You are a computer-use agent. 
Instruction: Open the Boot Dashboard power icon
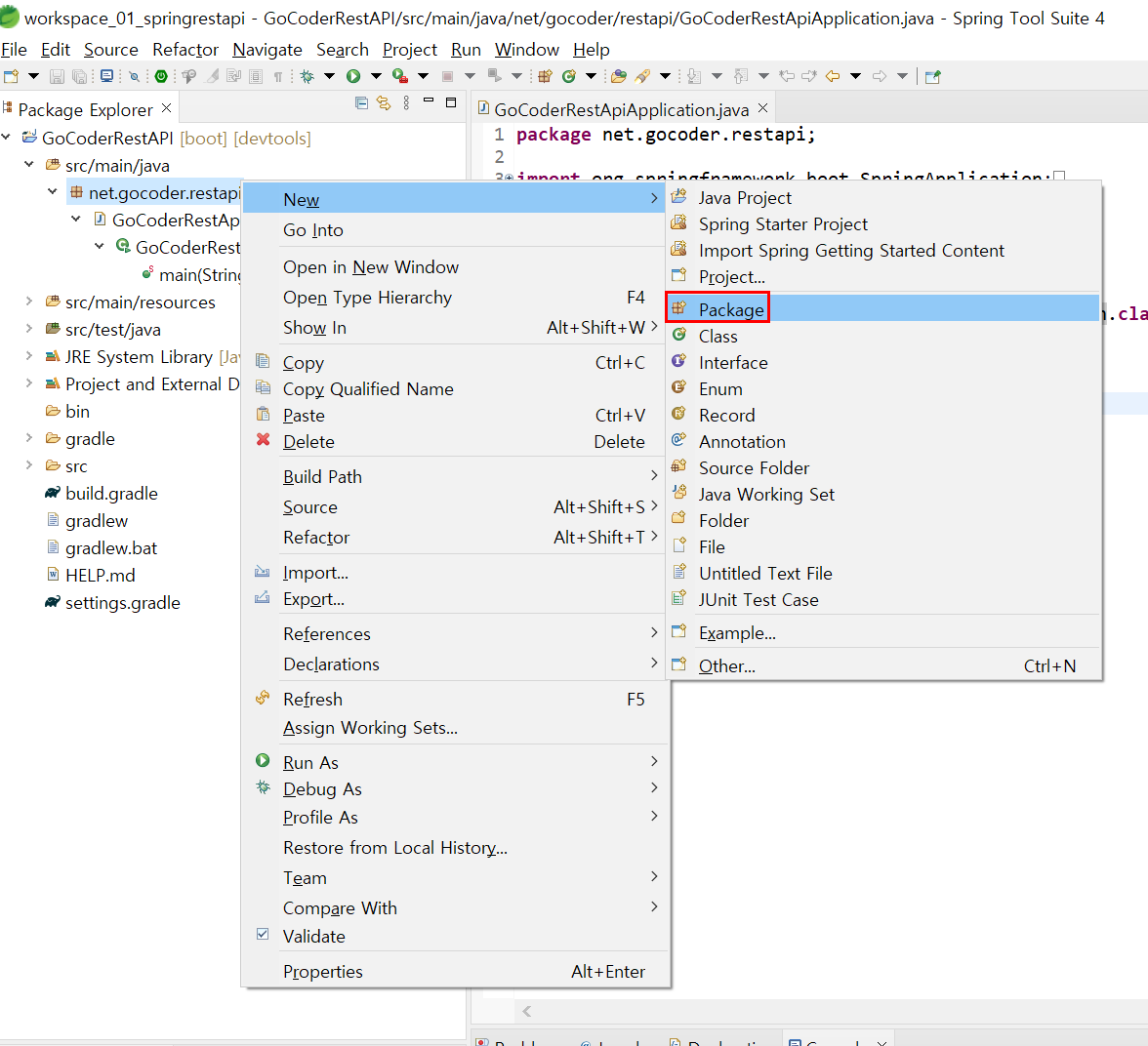[161, 76]
